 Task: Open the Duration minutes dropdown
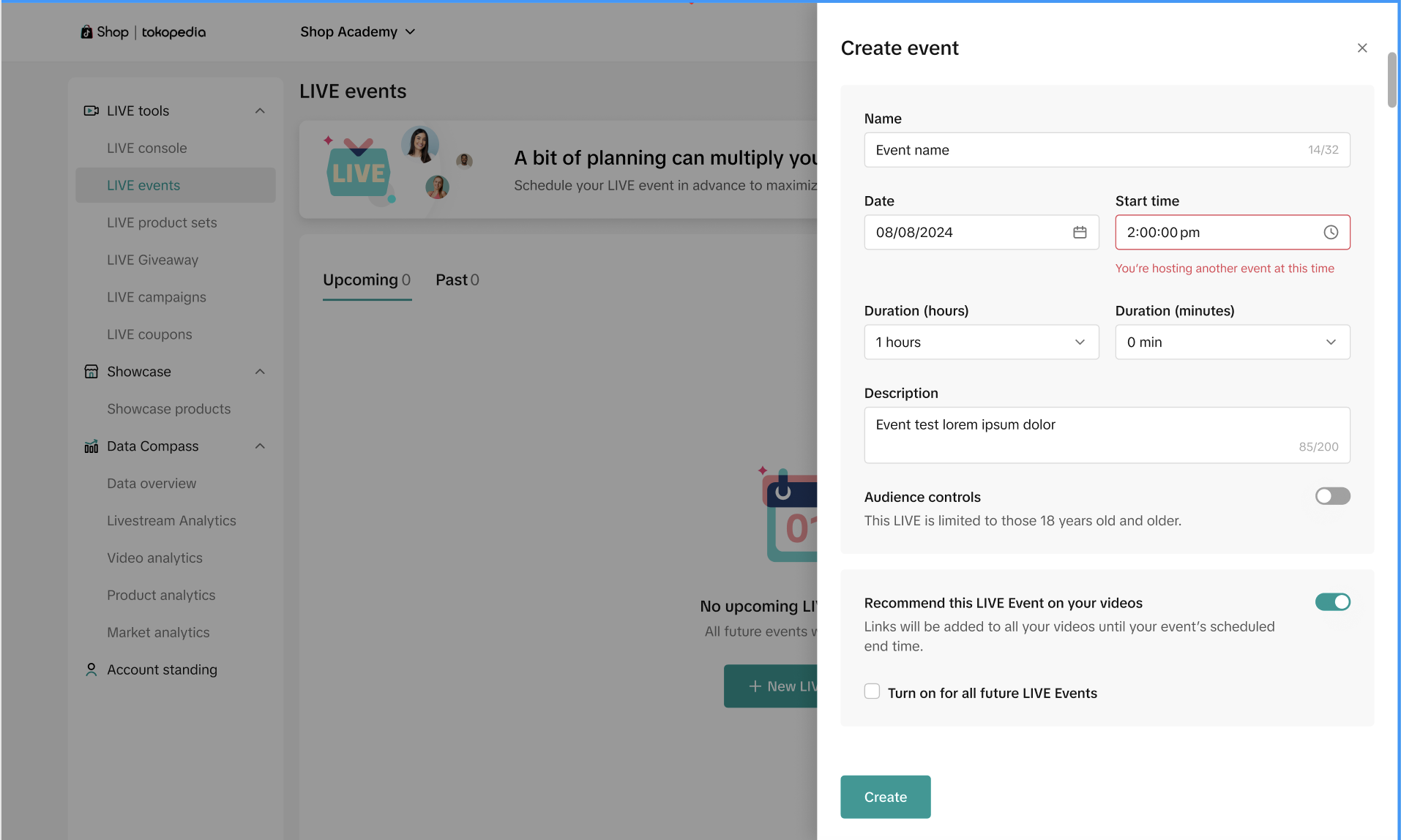(1232, 342)
